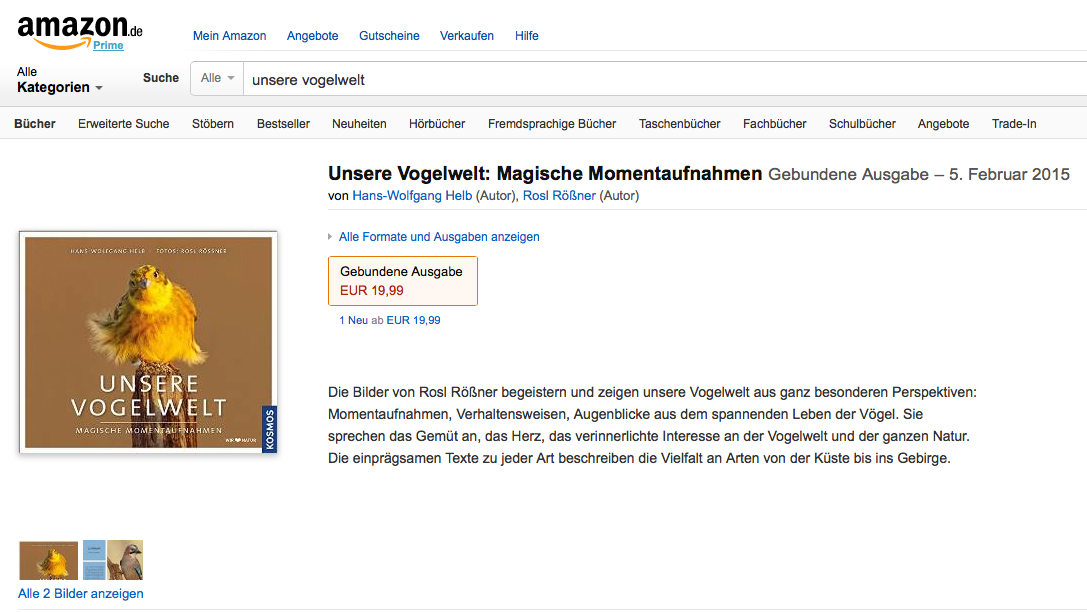Open Erweiterte Suche in navigation
This screenshot has width=1087, height=612.
coord(123,123)
